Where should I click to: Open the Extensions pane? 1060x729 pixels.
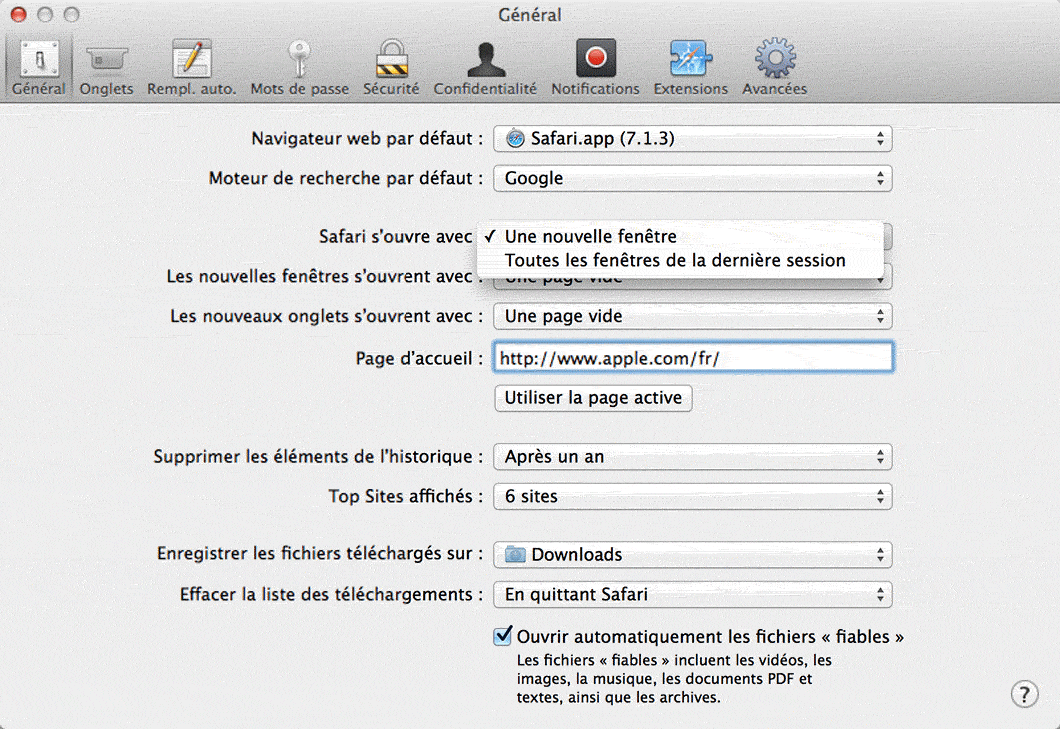[x=690, y=68]
